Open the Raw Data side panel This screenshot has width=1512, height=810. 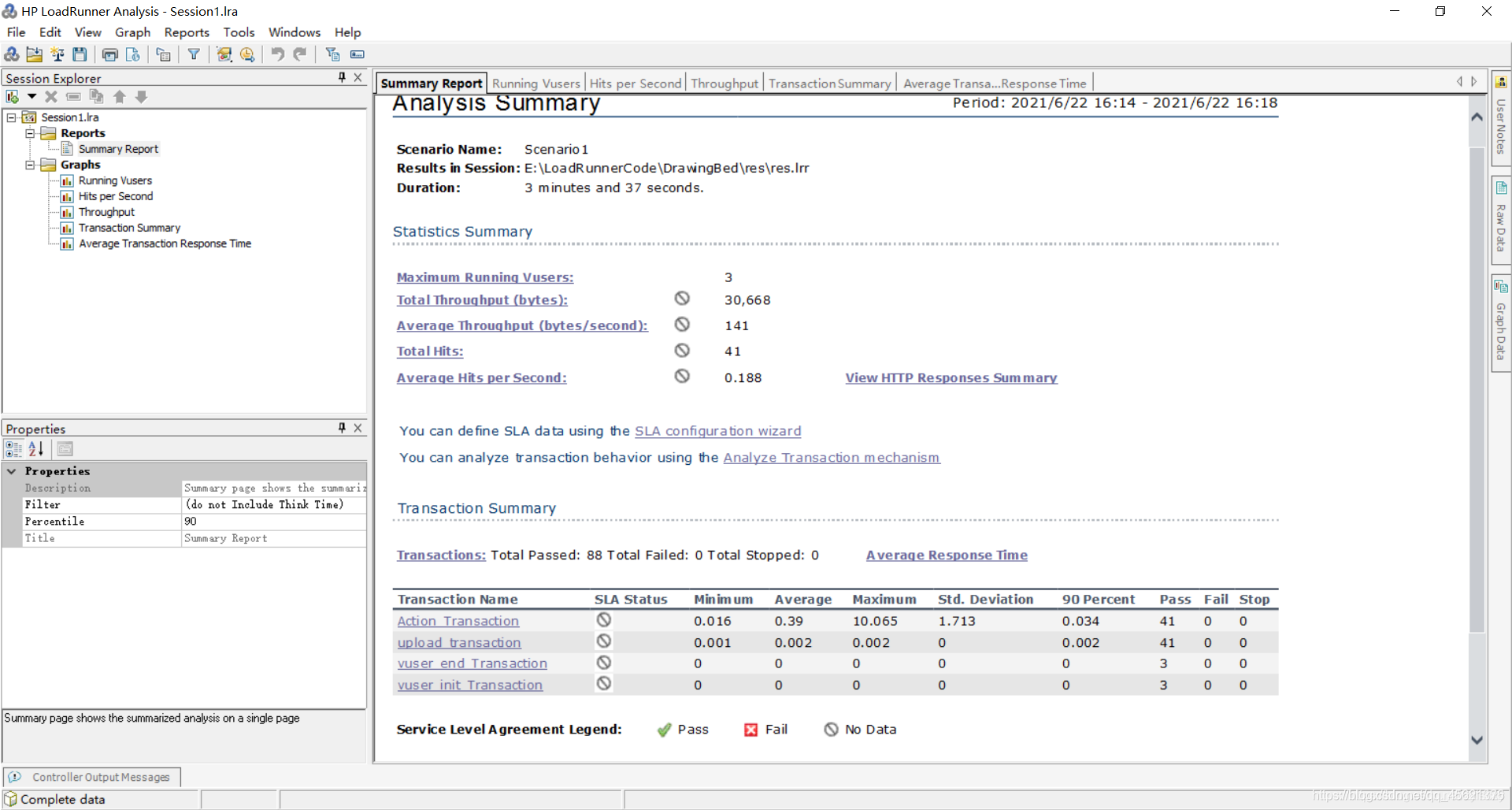1501,220
